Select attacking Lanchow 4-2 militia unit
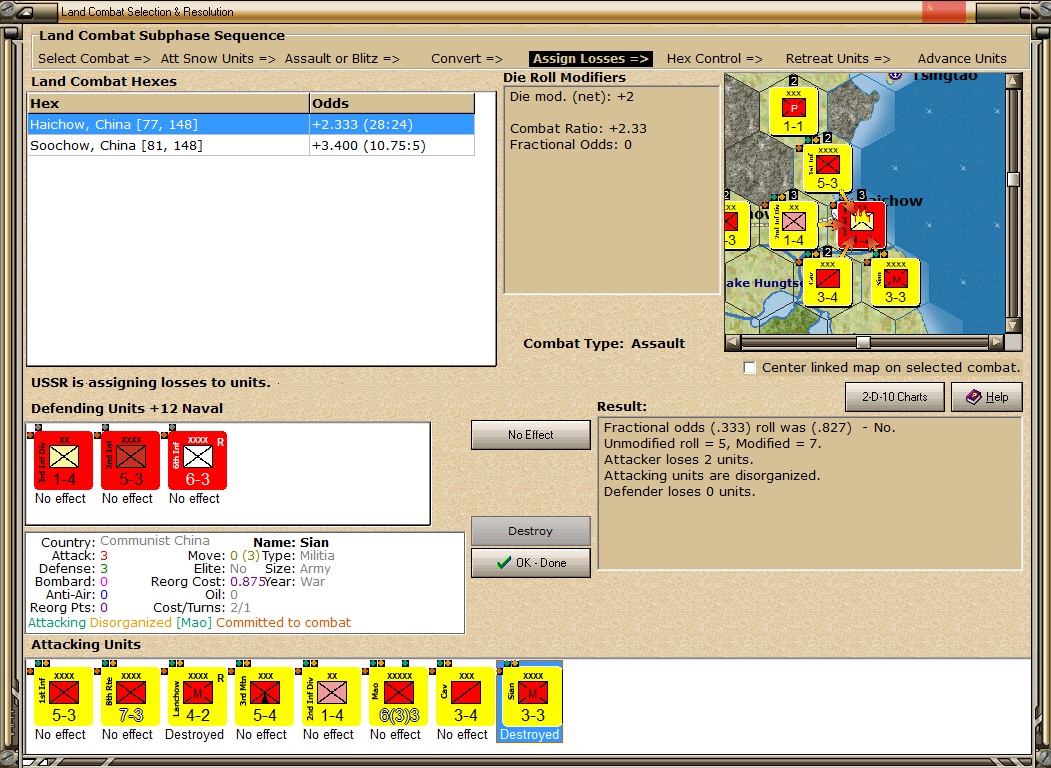This screenshot has width=1051, height=768. point(197,696)
